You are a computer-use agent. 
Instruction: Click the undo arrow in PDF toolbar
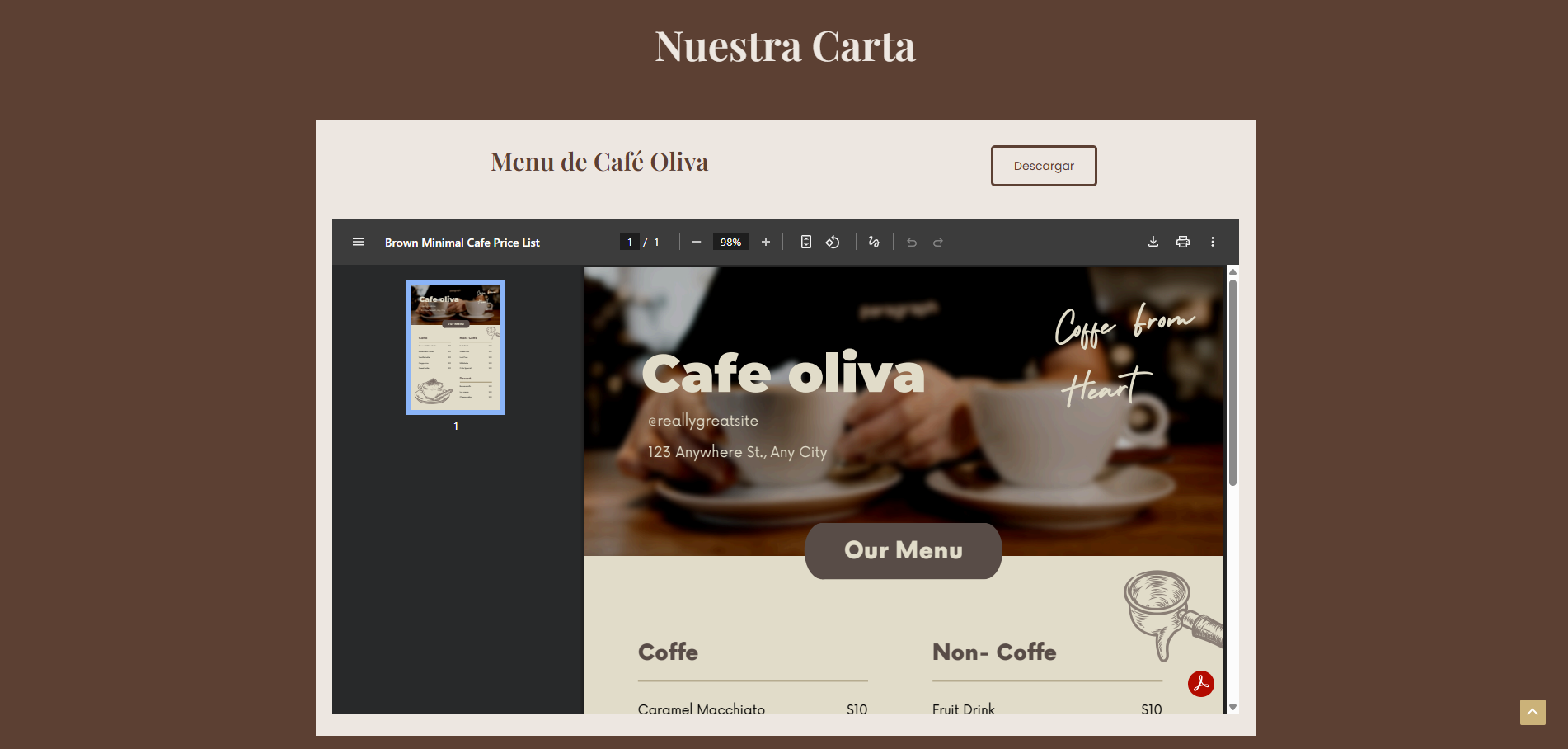click(x=912, y=242)
